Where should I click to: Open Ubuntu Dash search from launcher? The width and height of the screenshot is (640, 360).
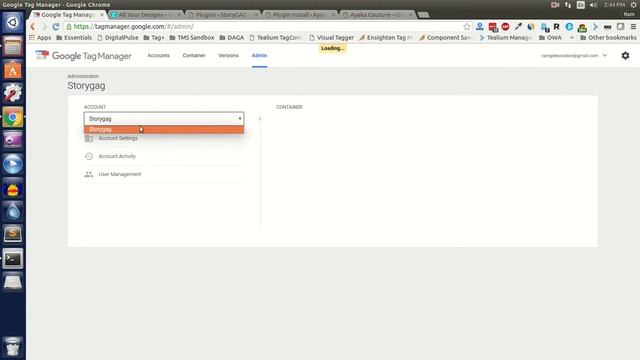pos(13,22)
